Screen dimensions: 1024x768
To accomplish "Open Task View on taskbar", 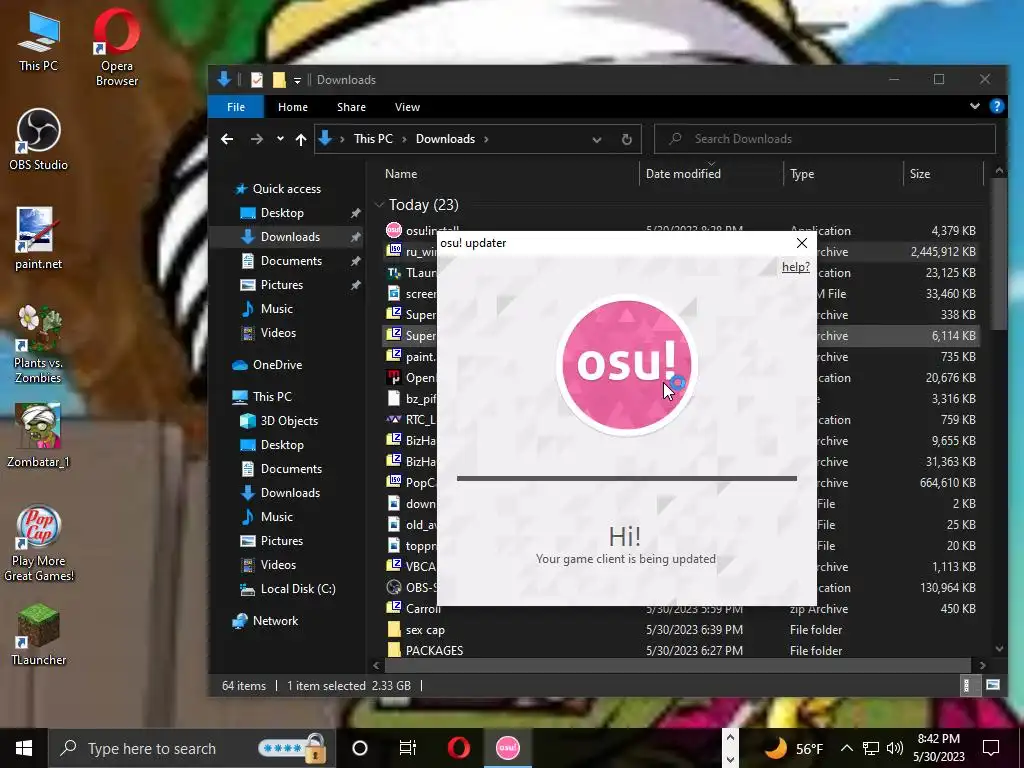I will (408, 748).
